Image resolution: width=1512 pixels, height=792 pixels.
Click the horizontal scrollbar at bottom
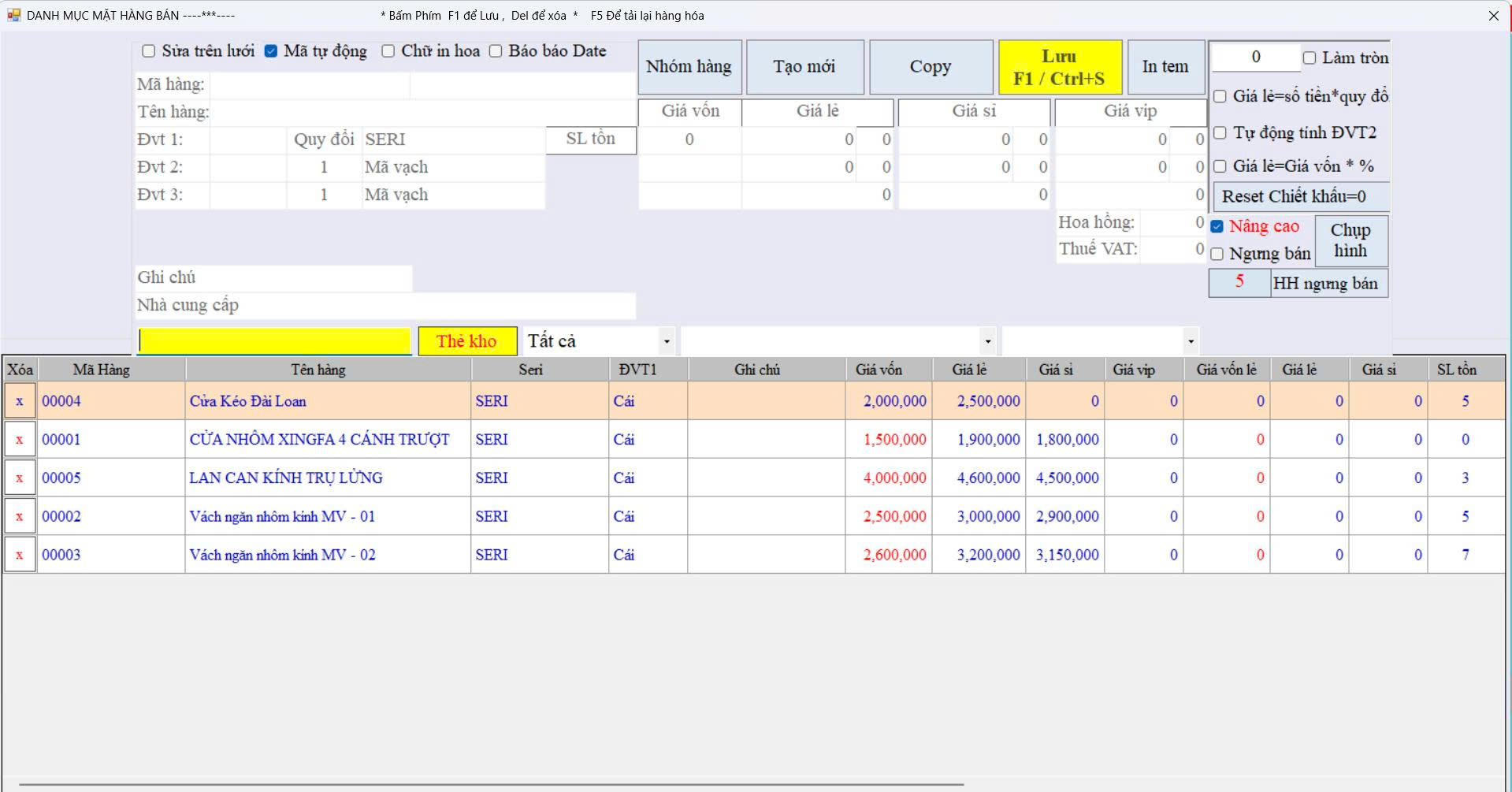click(490, 785)
